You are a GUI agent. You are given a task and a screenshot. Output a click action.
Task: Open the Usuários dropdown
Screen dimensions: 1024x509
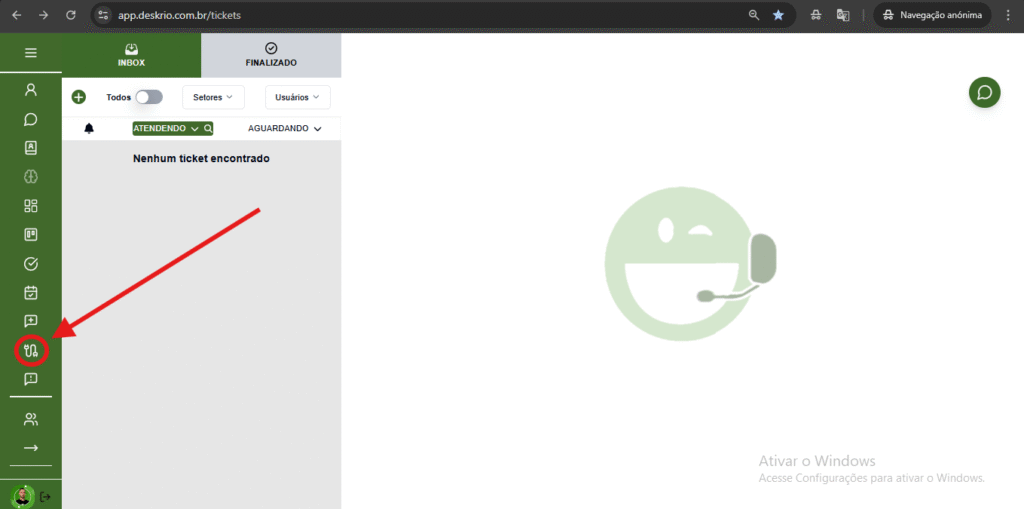pyautogui.click(x=297, y=97)
